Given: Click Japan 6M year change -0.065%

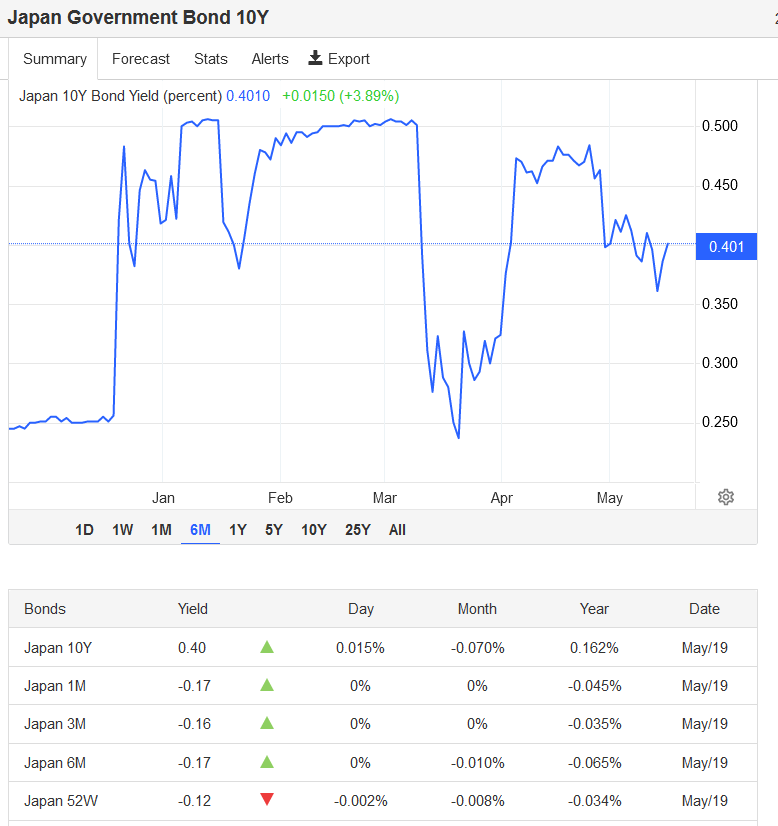Looking at the screenshot, I should click(x=594, y=763).
